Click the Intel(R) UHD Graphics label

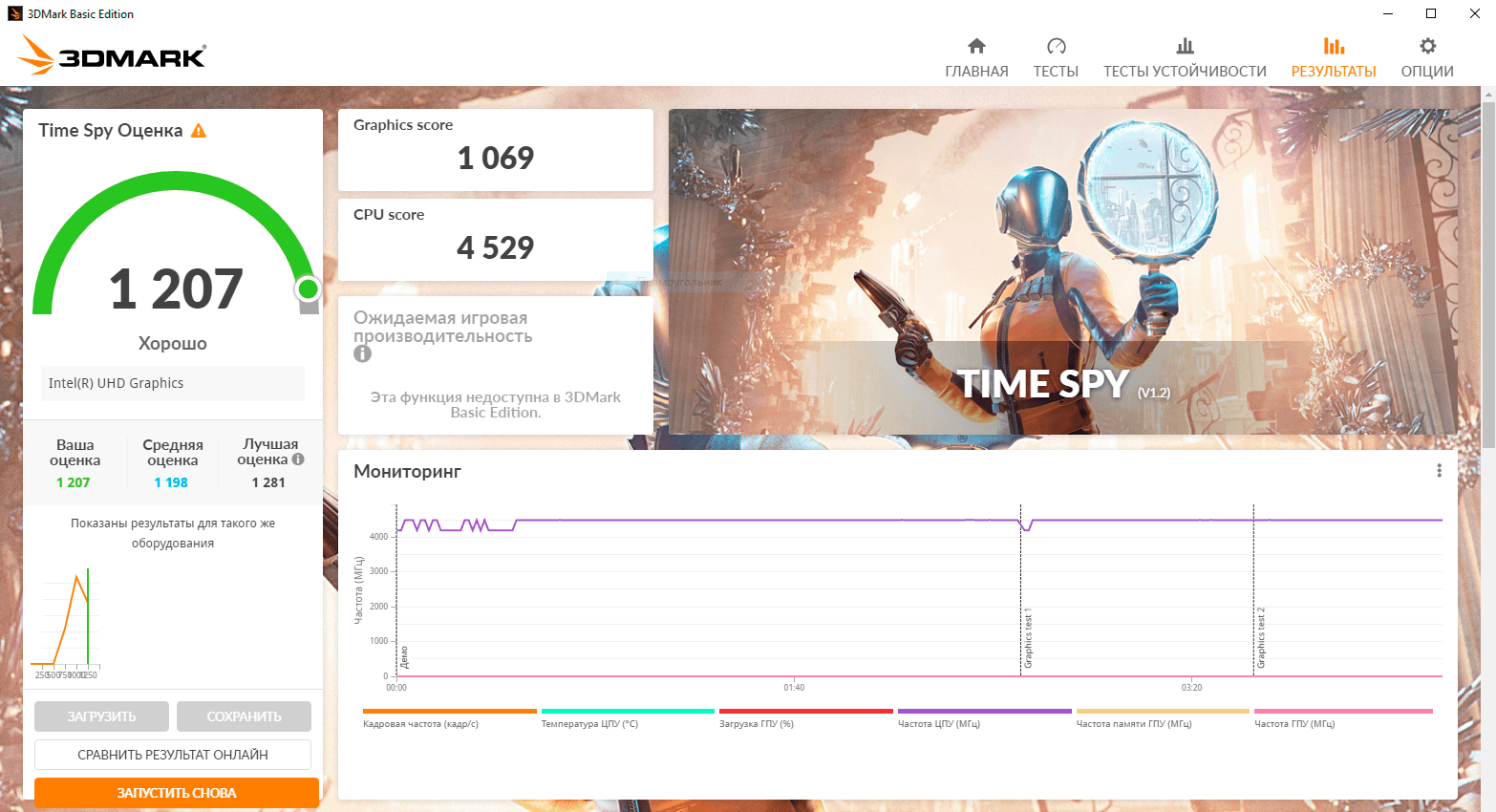click(x=117, y=383)
